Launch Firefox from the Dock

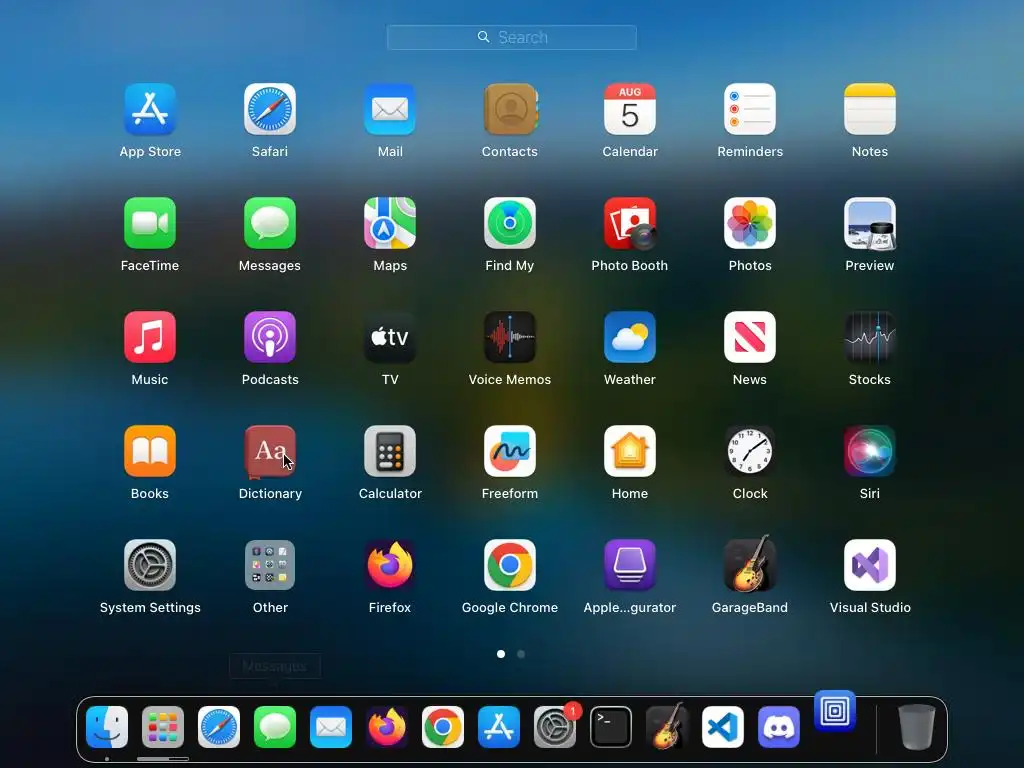(x=387, y=727)
